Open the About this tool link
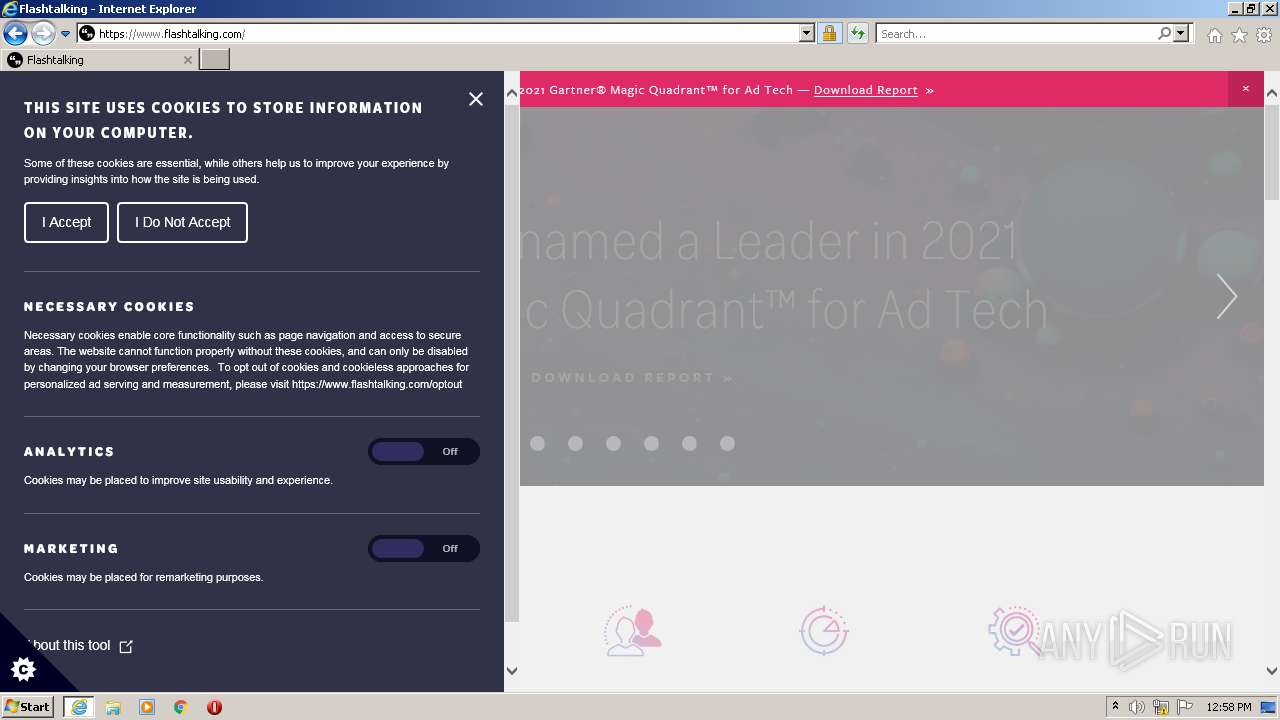Viewport: 1280px width, 720px height. [x=78, y=646]
